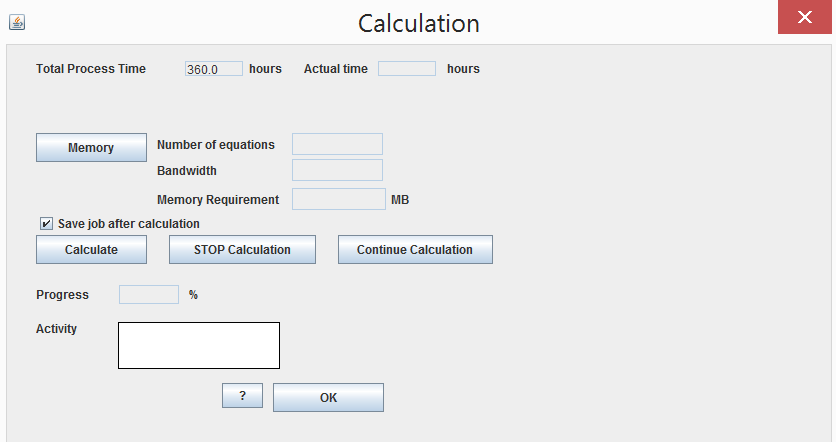The image size is (836, 442).
Task: Close the Calculation window
Action: click(805, 17)
